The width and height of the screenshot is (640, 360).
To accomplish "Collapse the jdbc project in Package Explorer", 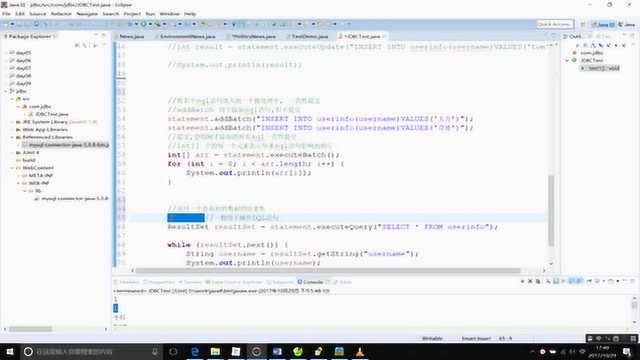I will (x=6, y=91).
